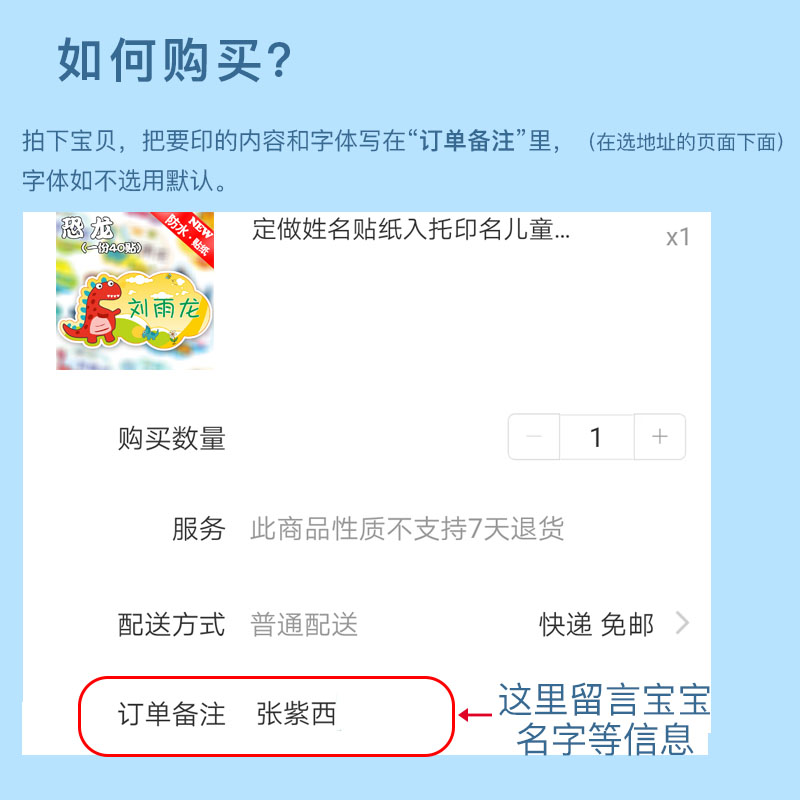Decrease purchase quantity with minus button

coord(534,437)
